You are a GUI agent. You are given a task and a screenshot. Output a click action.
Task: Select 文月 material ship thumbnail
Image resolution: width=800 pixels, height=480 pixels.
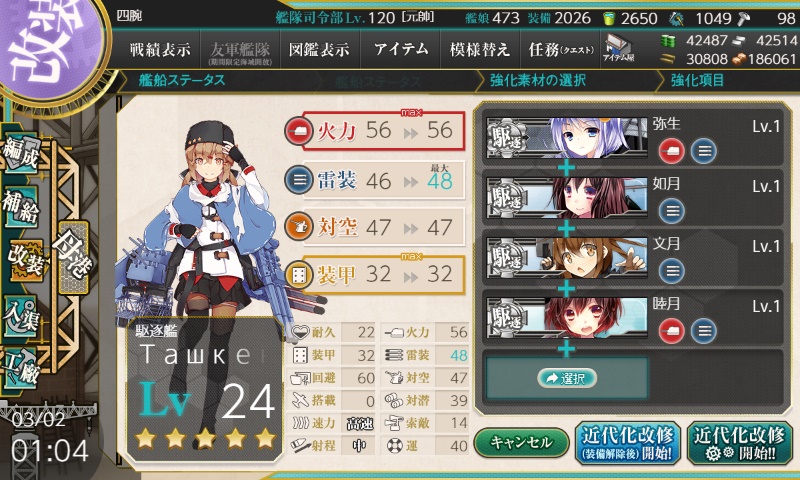pos(566,258)
